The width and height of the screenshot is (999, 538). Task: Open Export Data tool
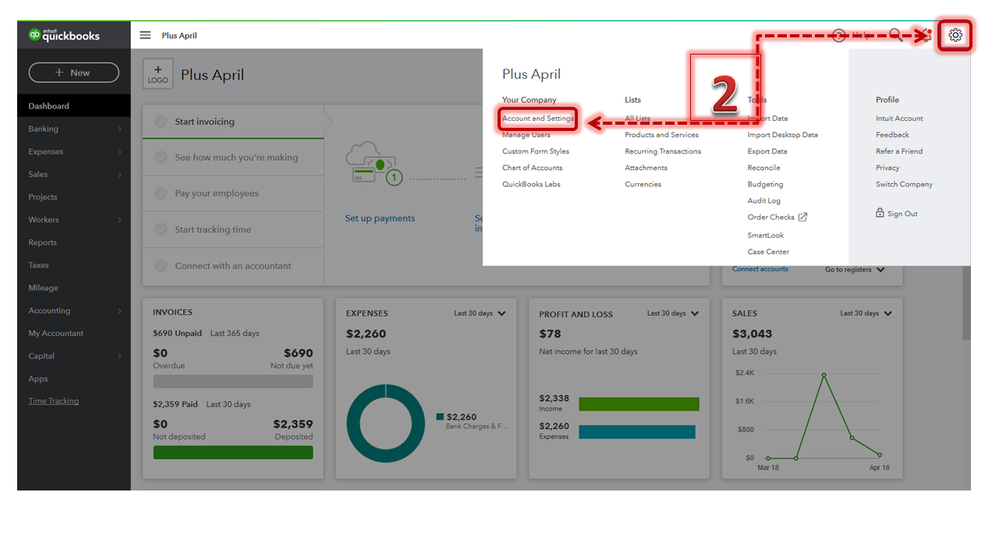(767, 152)
